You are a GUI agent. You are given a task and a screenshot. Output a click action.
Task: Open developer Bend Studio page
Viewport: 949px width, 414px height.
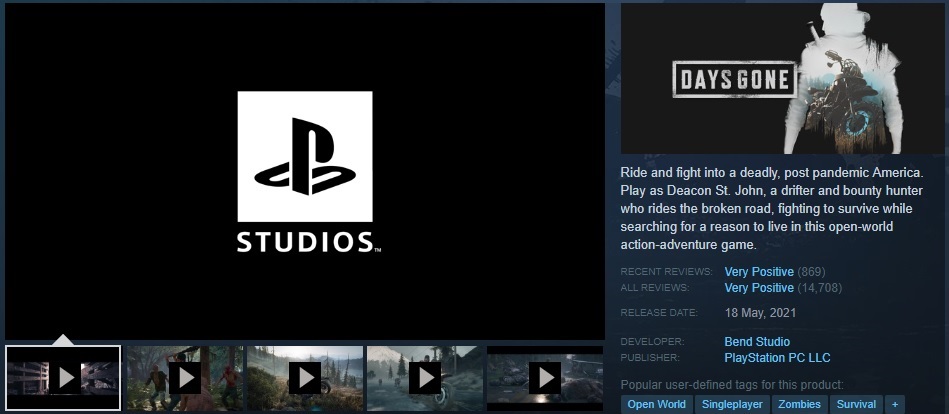click(x=757, y=342)
